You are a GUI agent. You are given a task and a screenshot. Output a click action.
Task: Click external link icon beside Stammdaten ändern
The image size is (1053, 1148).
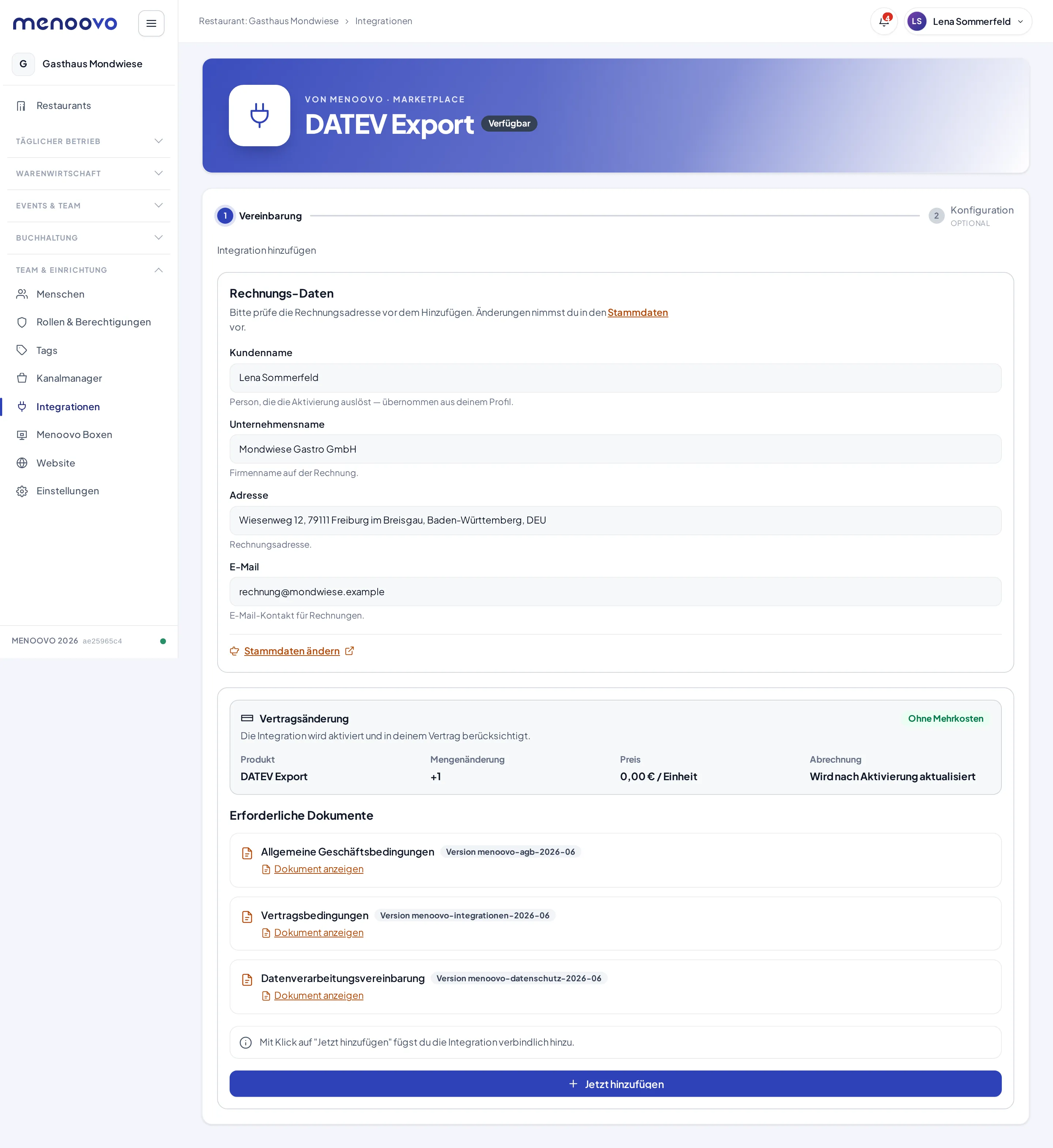tap(349, 651)
